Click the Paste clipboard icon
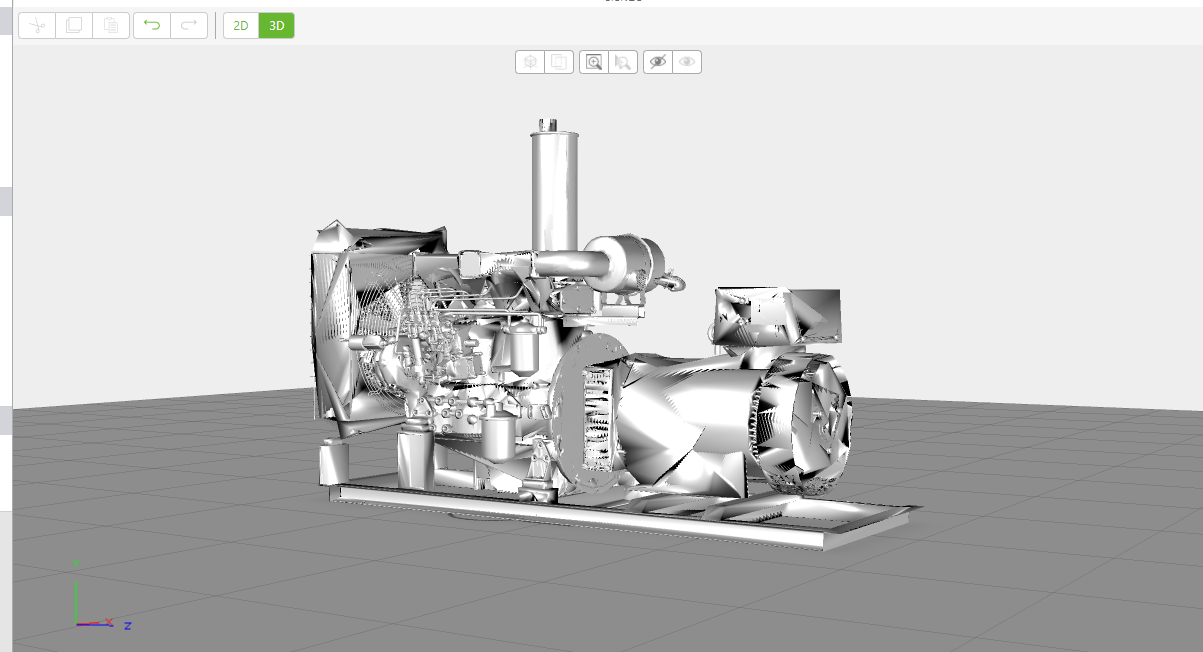Viewport: 1203px width, 652px height. [111, 25]
